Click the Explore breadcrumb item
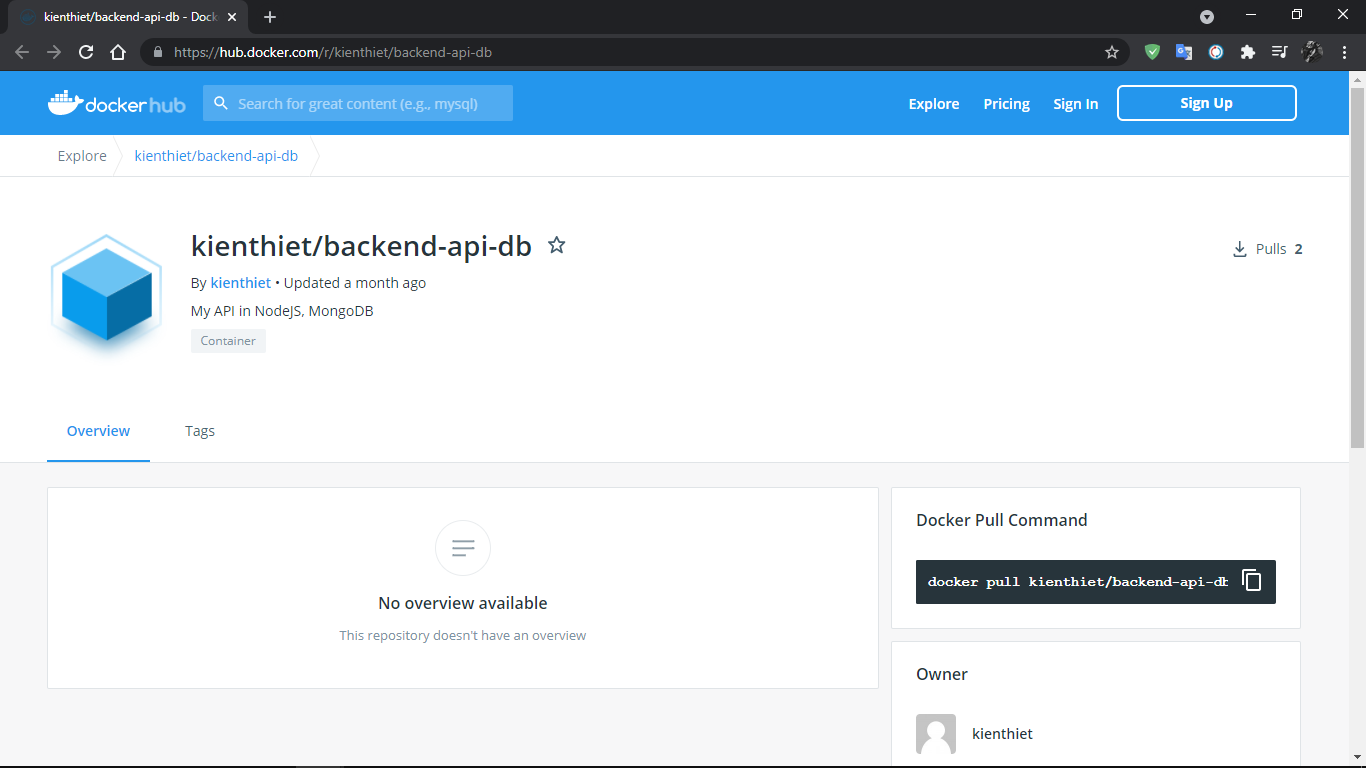 [x=82, y=156]
